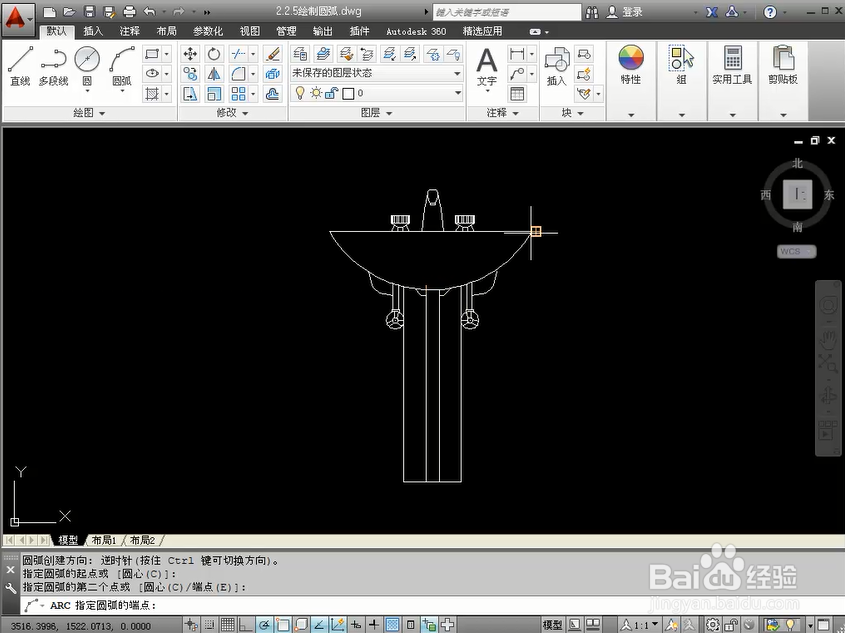Click the ViewCube top face (上)
845x633 pixels.
click(x=798, y=194)
